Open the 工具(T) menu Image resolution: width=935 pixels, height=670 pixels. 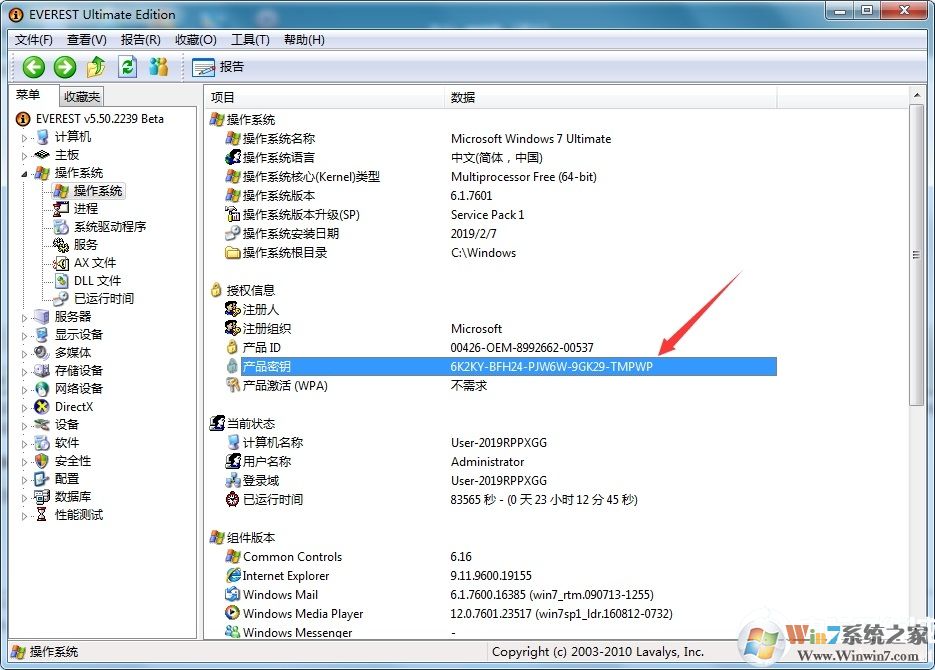click(249, 40)
